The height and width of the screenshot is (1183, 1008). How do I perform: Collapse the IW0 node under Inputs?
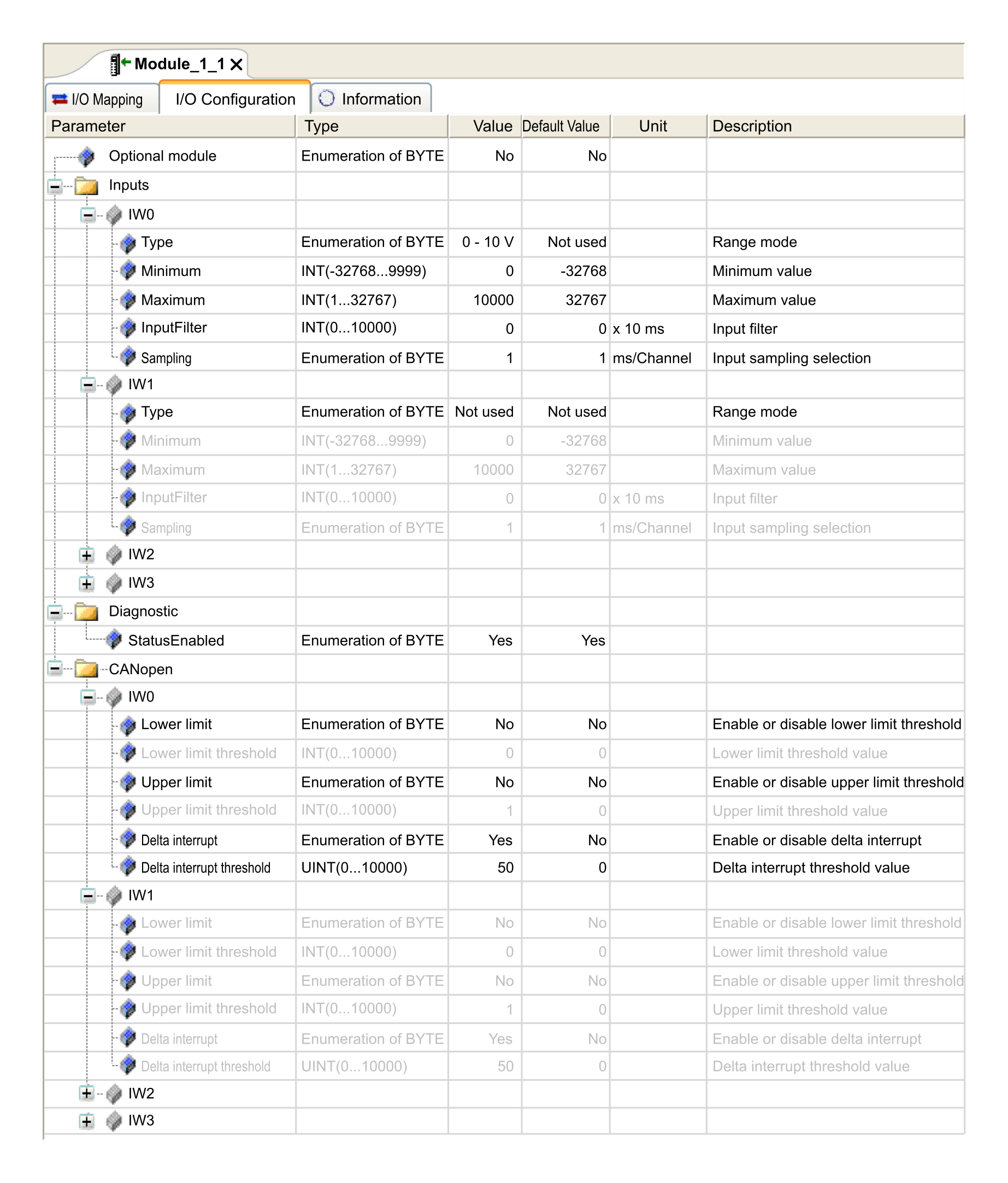(87, 215)
